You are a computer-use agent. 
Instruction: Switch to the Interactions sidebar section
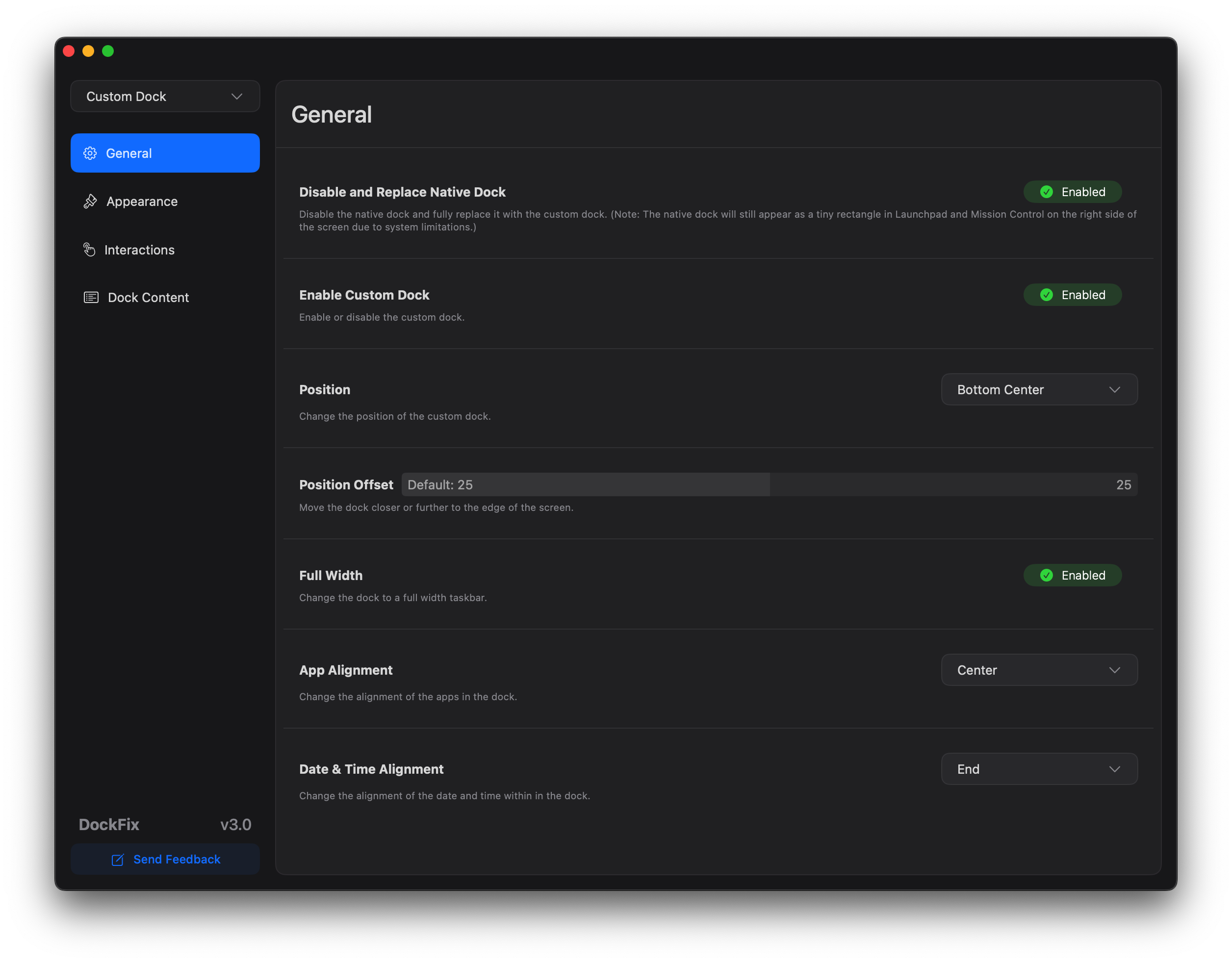click(x=165, y=249)
